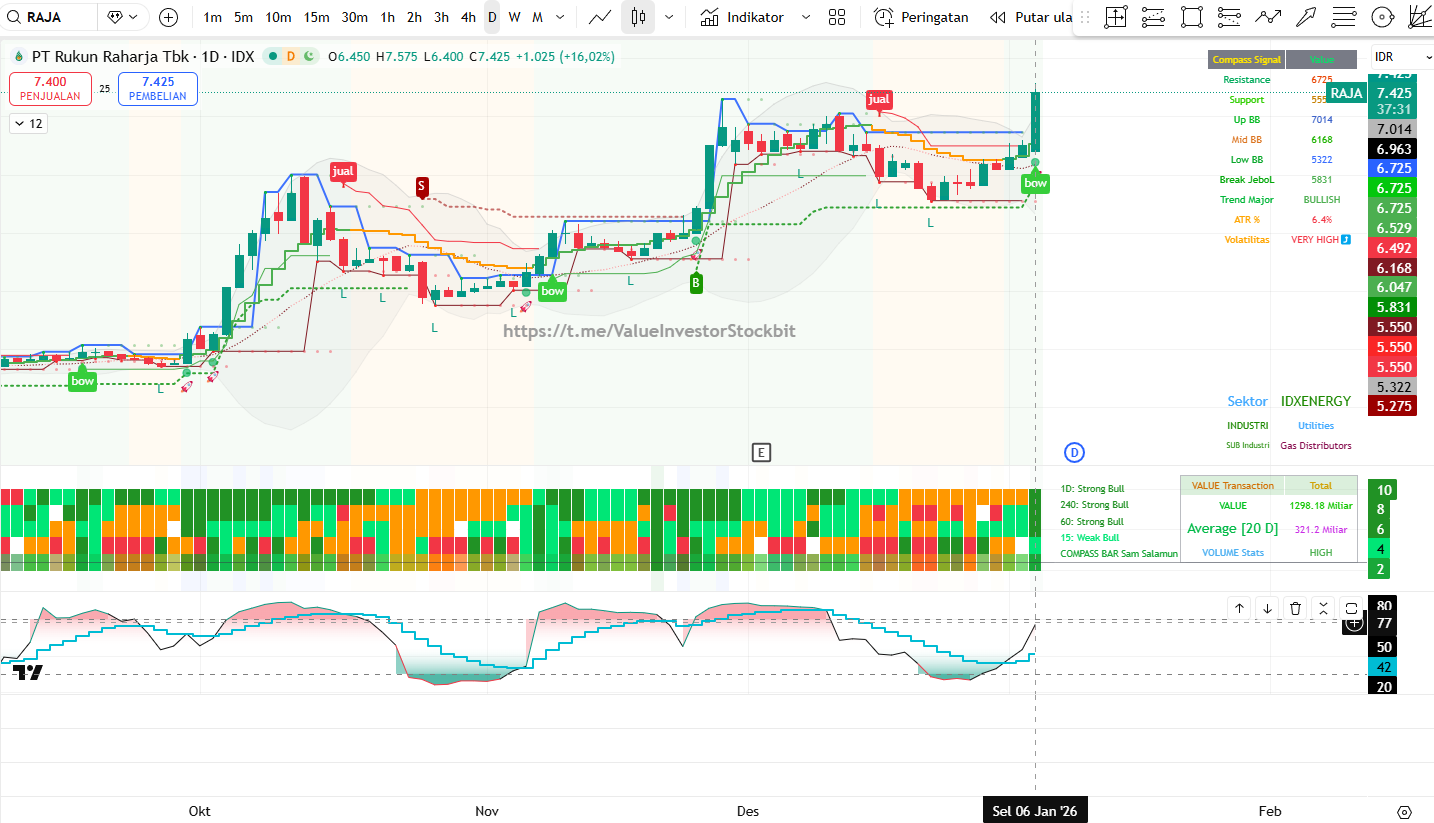Click the Putar ulang rewind icon
The image size is (1434, 823).
(997, 17)
